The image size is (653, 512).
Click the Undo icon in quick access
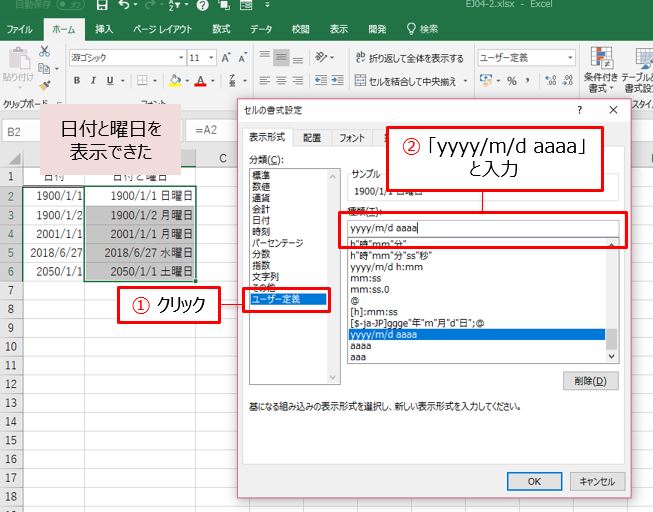pos(123,5)
